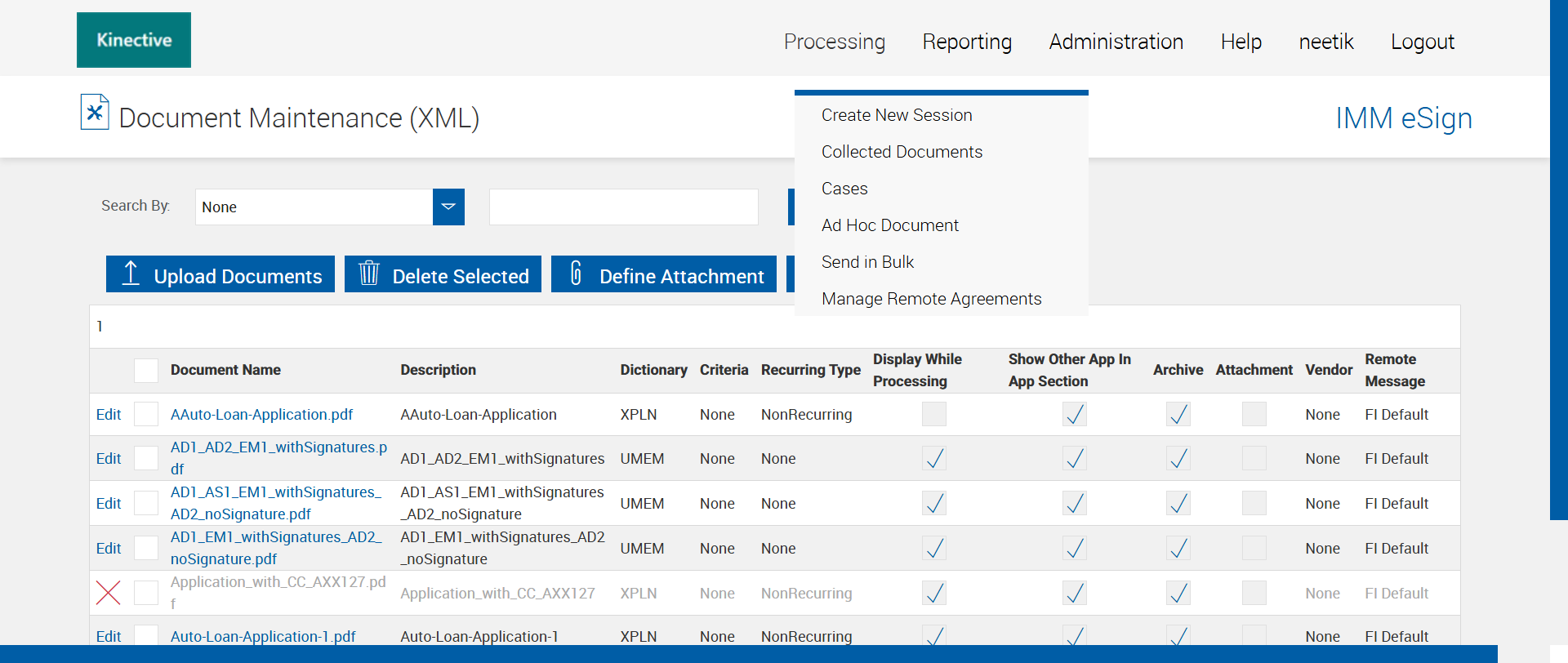
Task: Select Create New Session from menu
Action: pos(897,115)
